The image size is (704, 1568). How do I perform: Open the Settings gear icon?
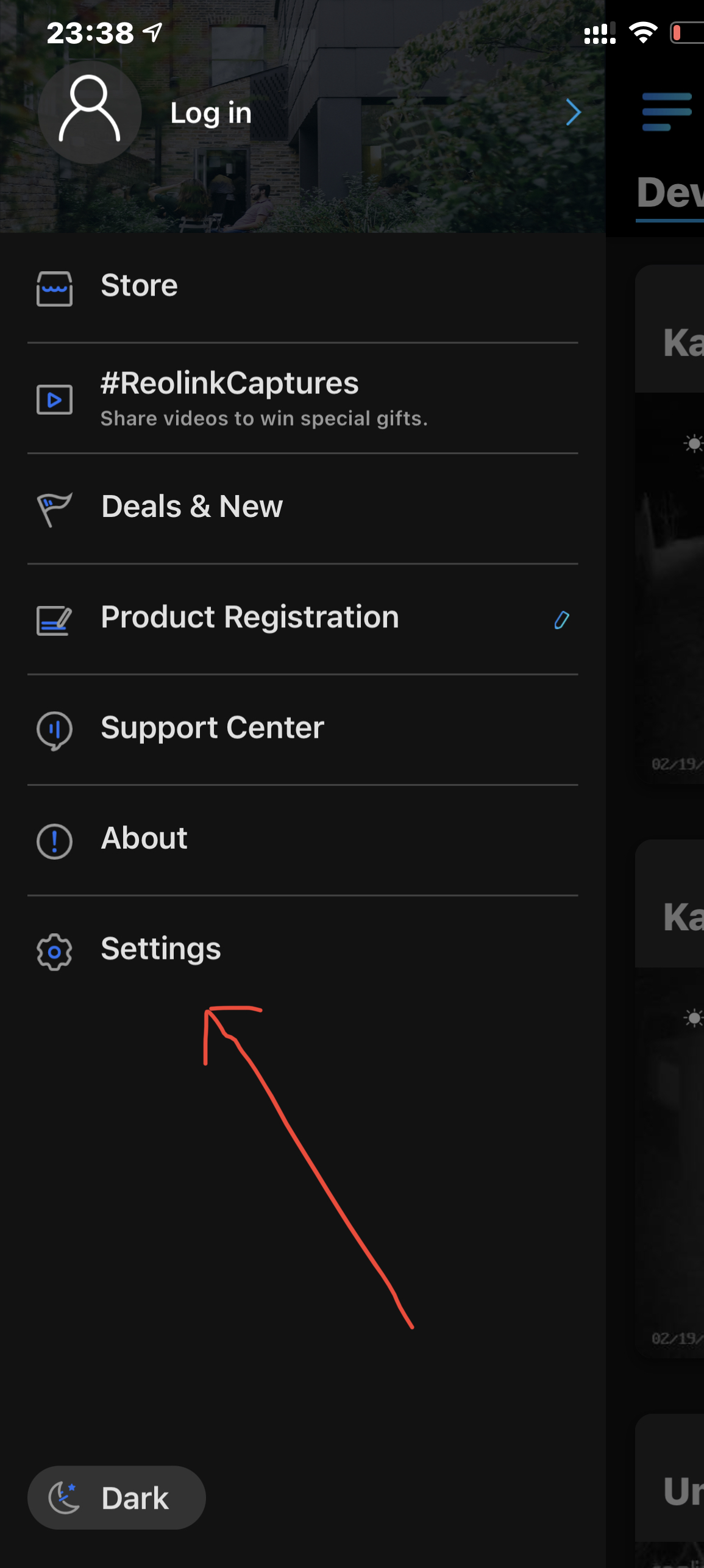pos(54,951)
